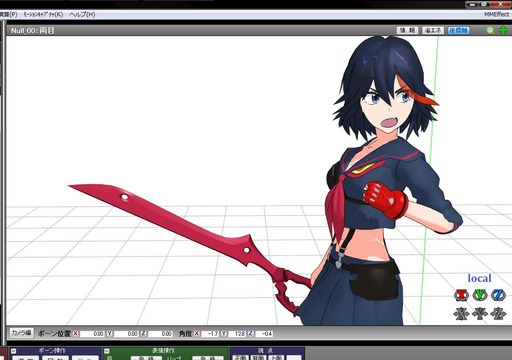
Task: Click the 角度 X field showing -1.7
Action: pyautogui.click(x=211, y=333)
